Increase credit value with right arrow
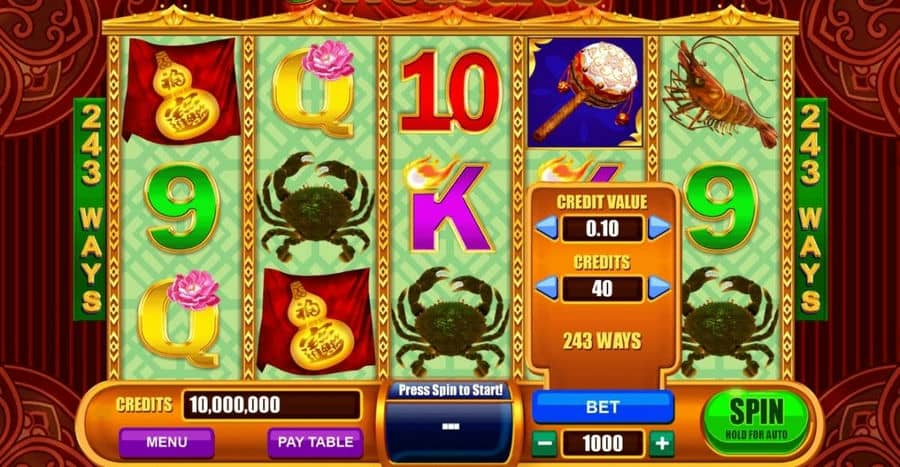Viewport: 900px width, 467px height. (658, 228)
